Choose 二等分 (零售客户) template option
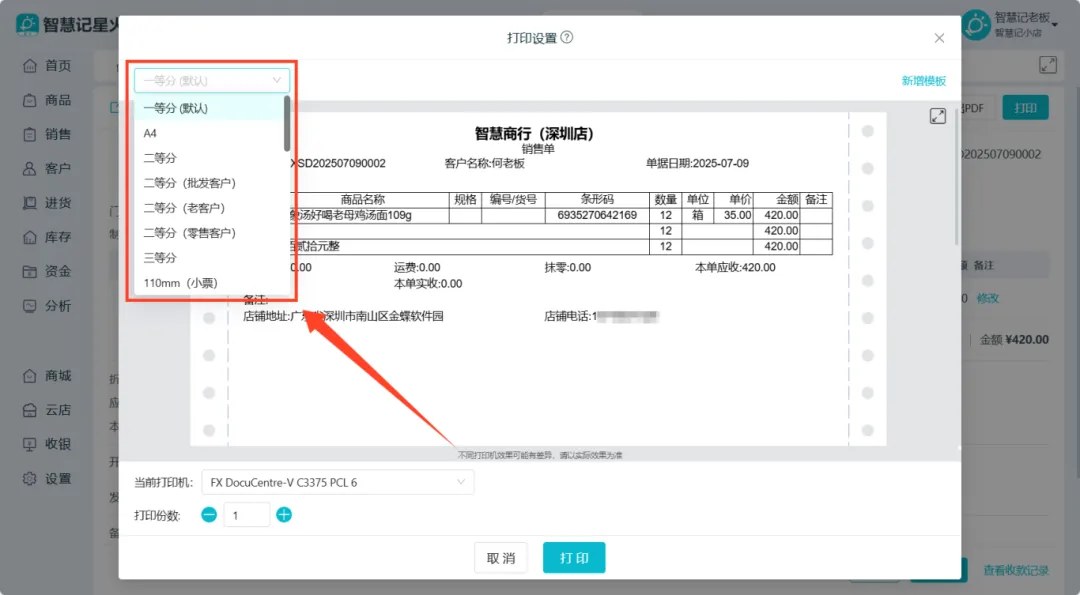Image resolution: width=1080 pixels, height=595 pixels. click(x=209, y=233)
